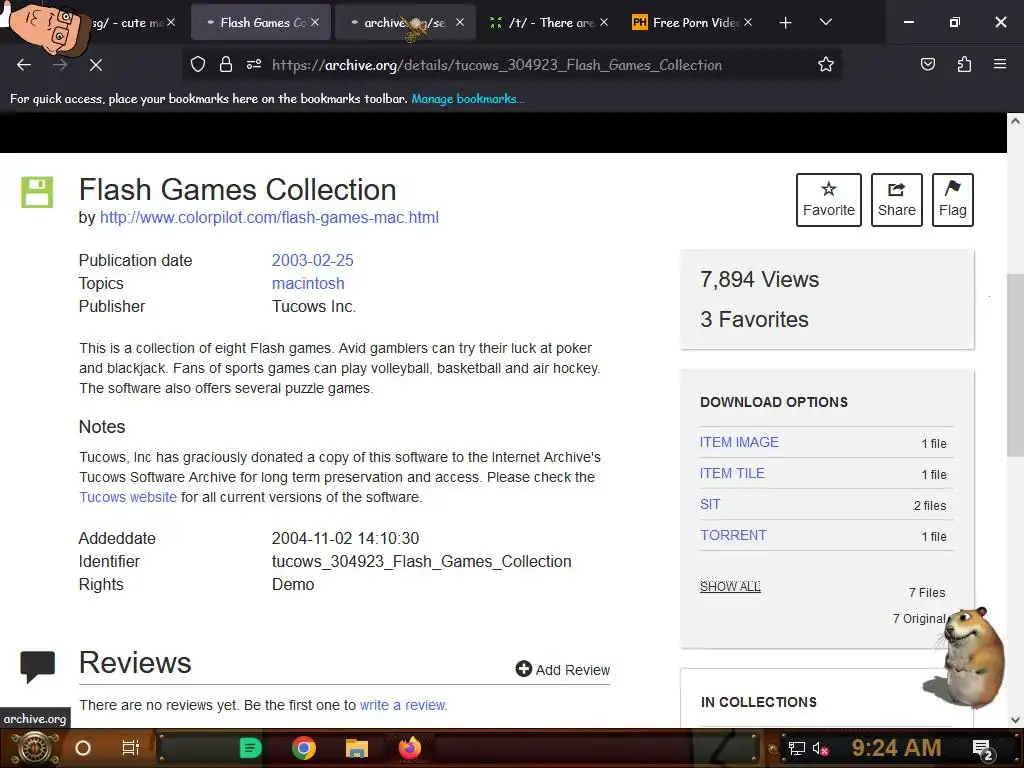Open network status tray icon

[797, 748]
